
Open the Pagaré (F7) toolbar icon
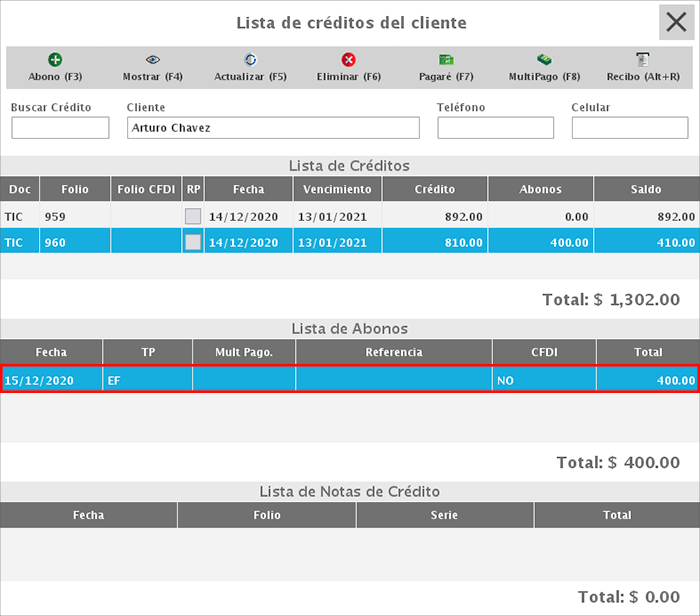pyautogui.click(x=446, y=60)
